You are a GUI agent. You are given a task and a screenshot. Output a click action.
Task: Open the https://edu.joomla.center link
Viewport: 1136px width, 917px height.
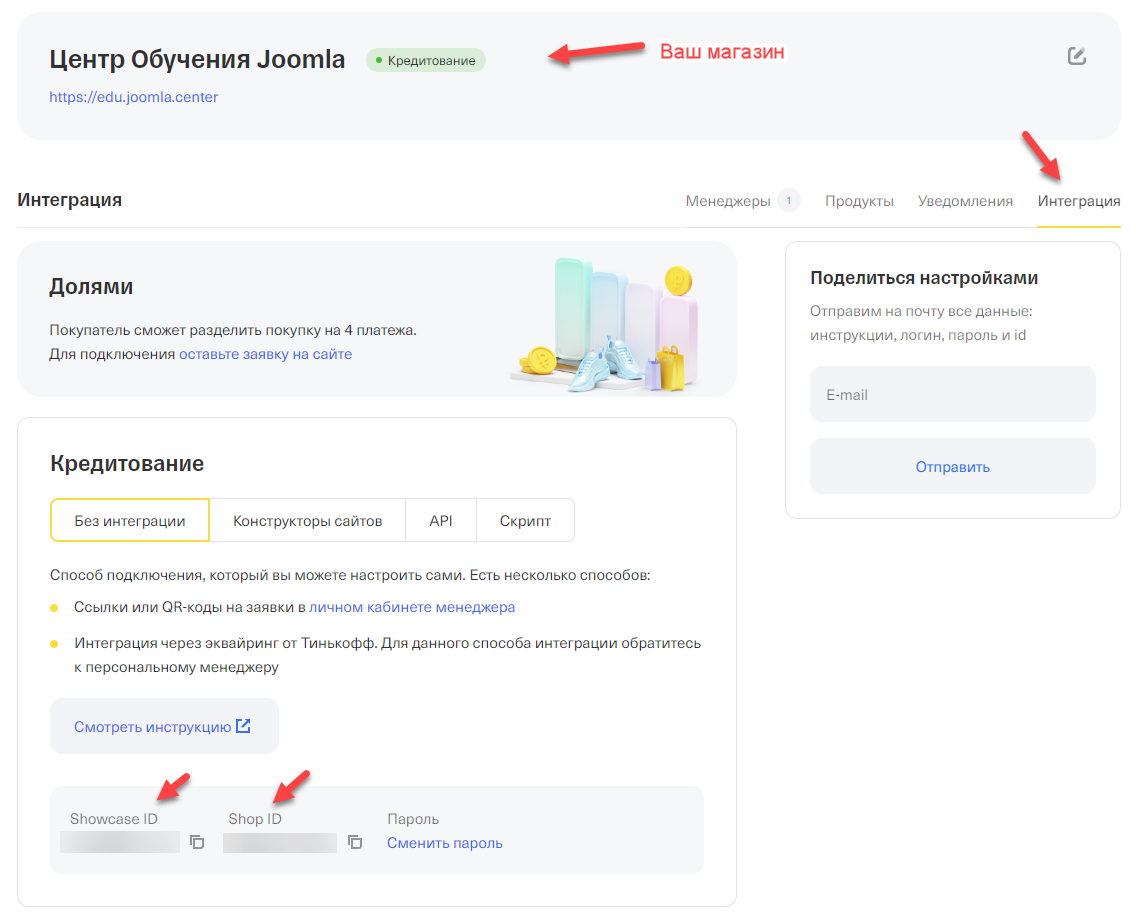[x=133, y=97]
